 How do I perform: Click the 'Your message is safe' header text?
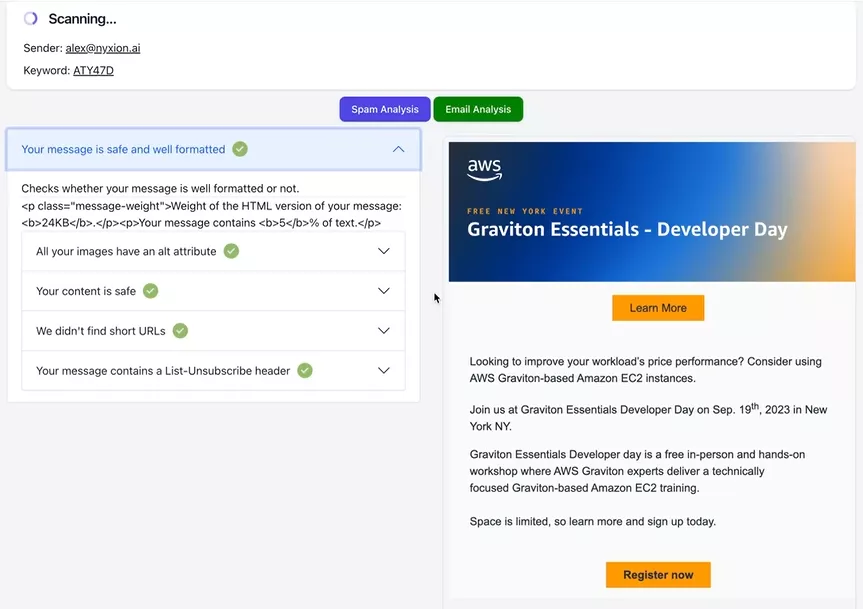pyautogui.click(x=123, y=149)
